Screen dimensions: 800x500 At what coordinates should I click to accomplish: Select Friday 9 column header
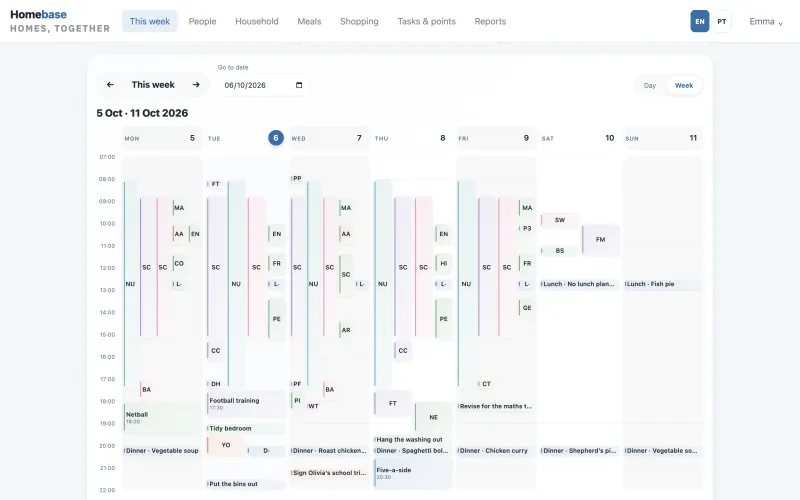pos(496,138)
